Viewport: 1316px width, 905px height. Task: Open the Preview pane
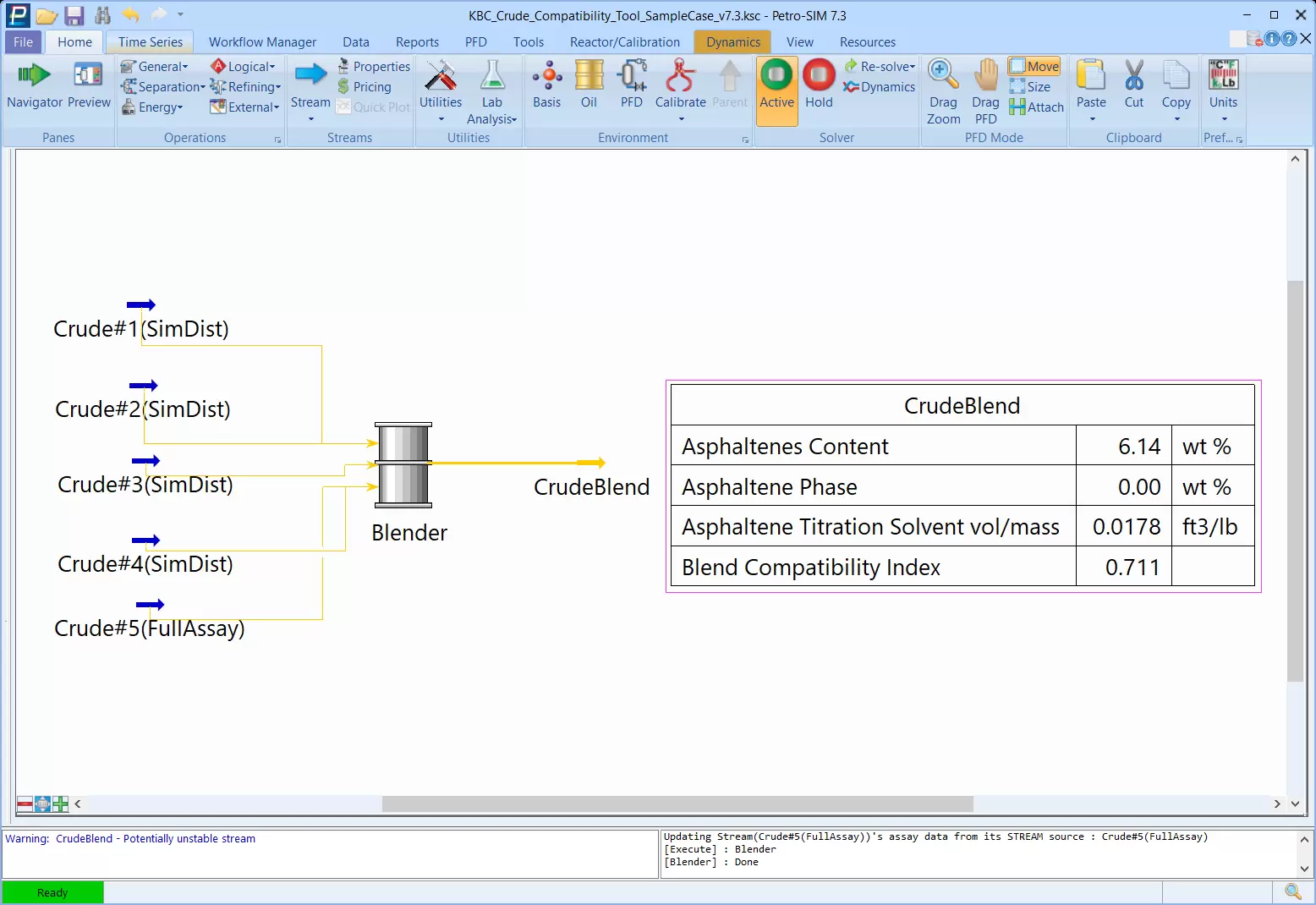tap(89, 85)
